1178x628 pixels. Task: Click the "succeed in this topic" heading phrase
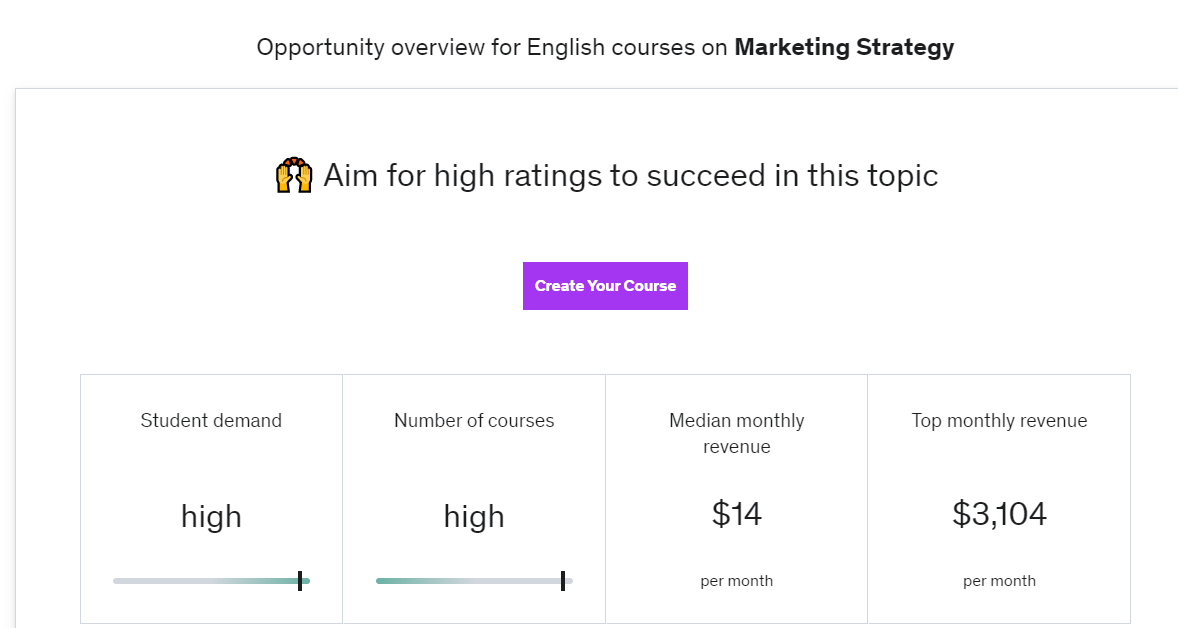[x=792, y=176]
